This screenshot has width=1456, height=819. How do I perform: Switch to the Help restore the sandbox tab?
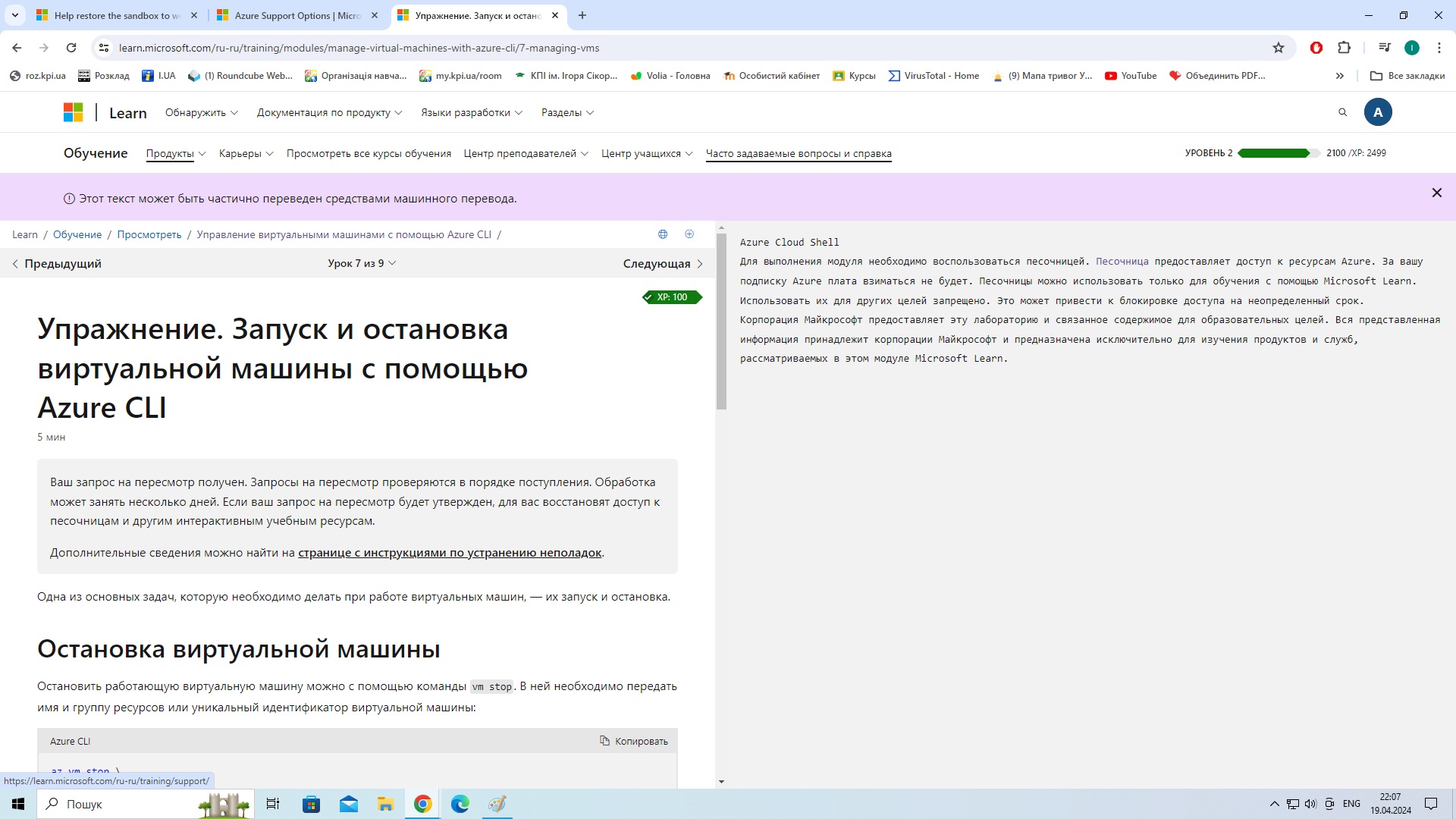pyautogui.click(x=118, y=15)
